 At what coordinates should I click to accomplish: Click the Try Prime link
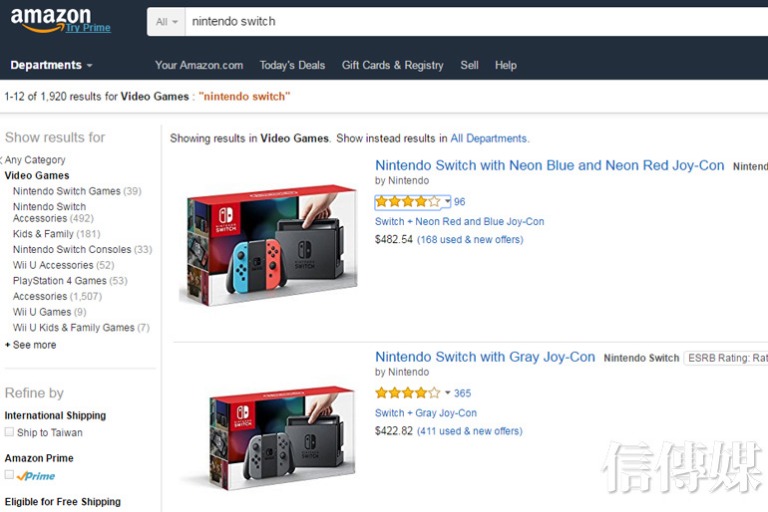[x=88, y=28]
